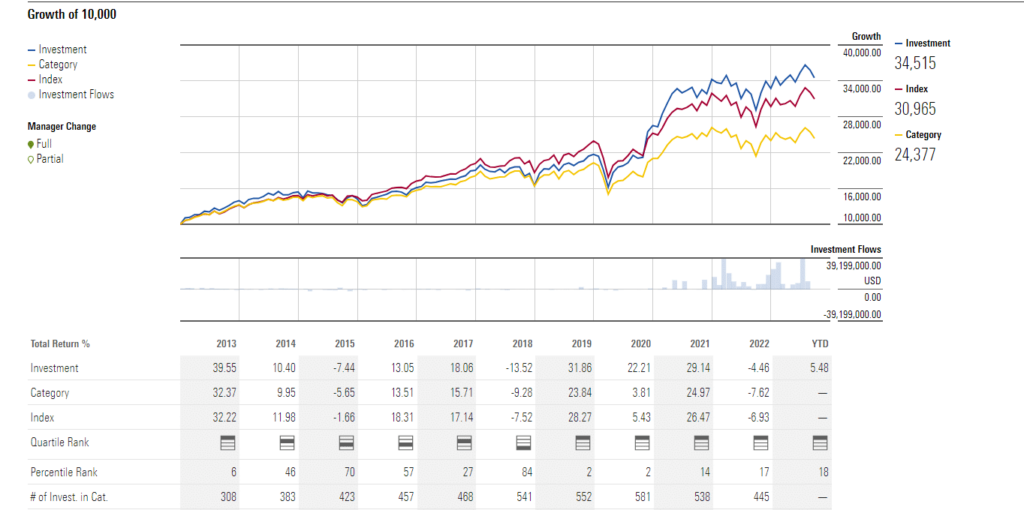Screen dimensions: 1024x510
Task: Click the 2015 Quartile Rank icon
Action: pyautogui.click(x=345, y=441)
